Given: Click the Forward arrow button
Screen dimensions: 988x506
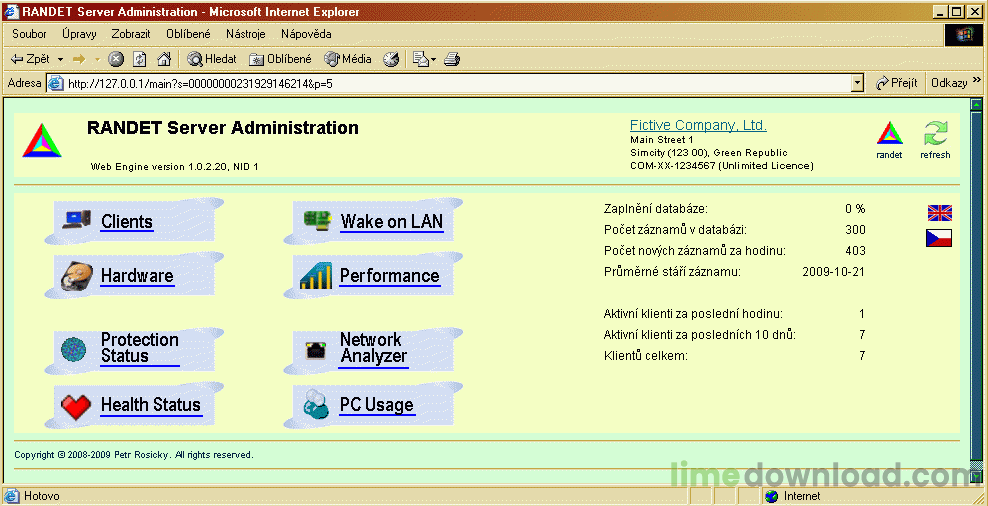Looking at the screenshot, I should 79,59.
